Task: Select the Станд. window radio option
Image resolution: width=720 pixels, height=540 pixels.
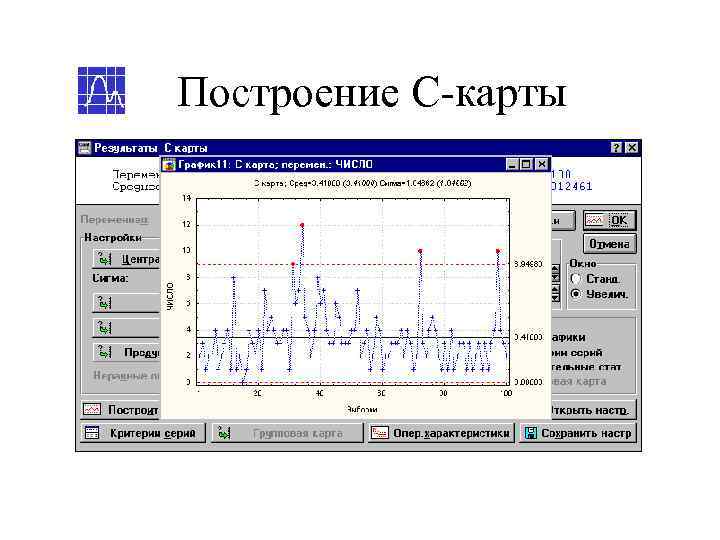Action: click(596, 279)
